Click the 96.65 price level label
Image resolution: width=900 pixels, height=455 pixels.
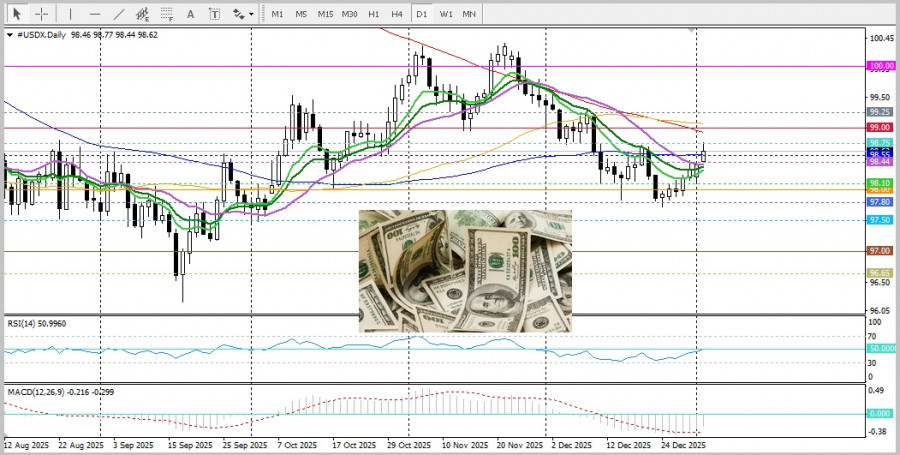pyautogui.click(x=880, y=273)
